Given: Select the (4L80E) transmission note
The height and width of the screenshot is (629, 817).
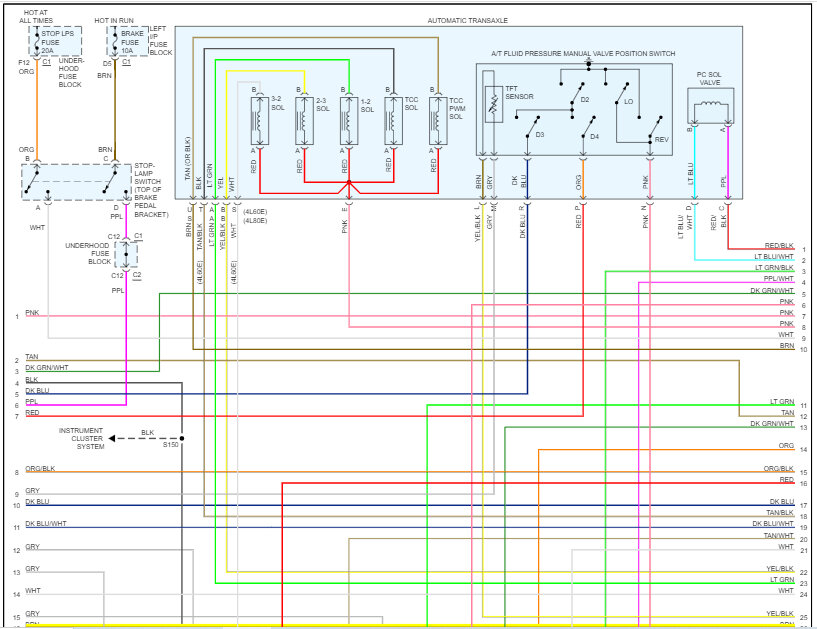Looking at the screenshot, I should pos(255,221).
